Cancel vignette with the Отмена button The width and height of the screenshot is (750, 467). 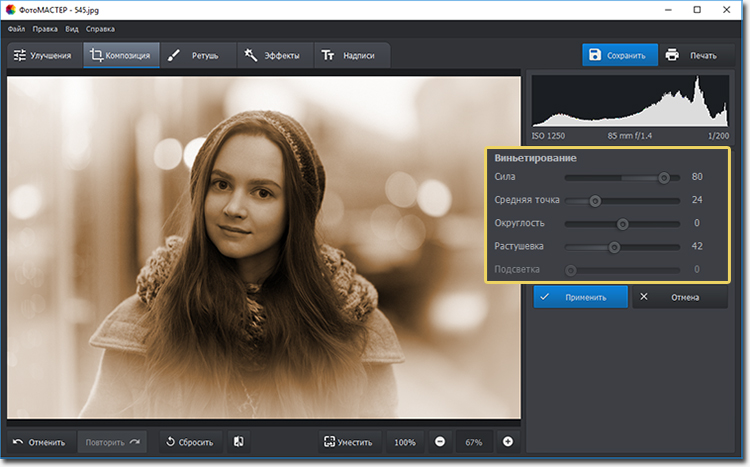(678, 297)
